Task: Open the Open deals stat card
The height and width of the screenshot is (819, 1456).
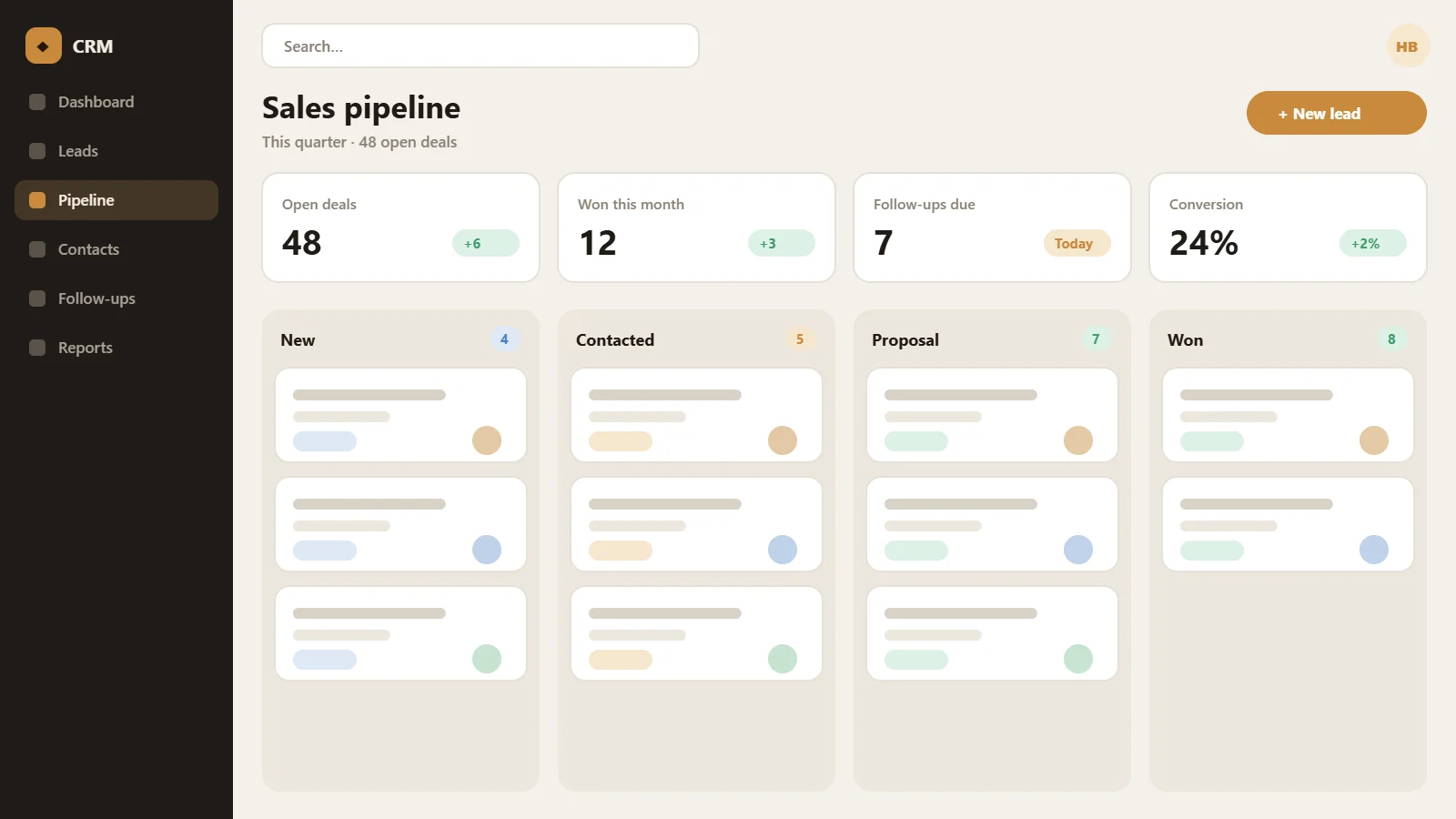Action: (x=400, y=227)
